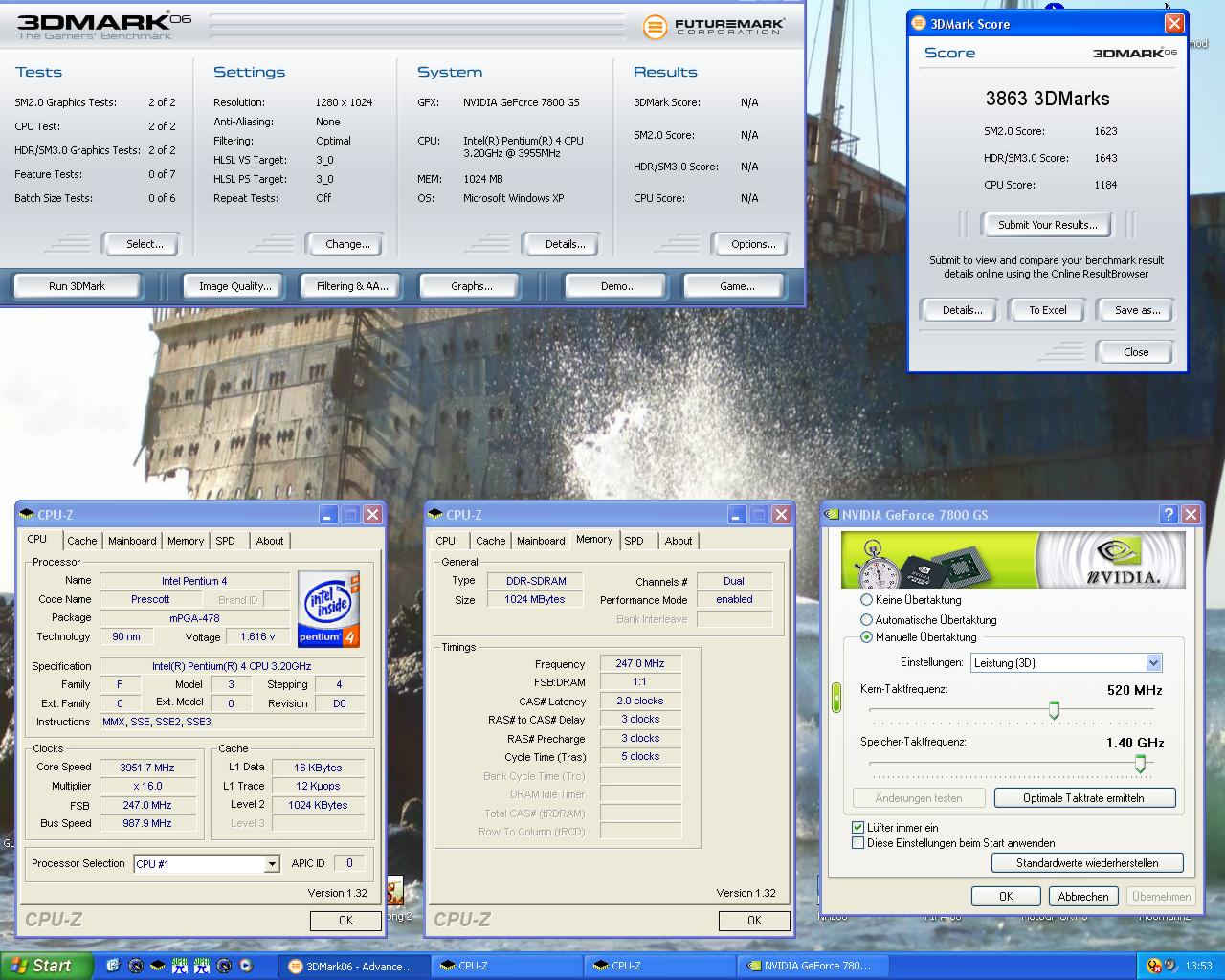Click Save as... in the Score window
The height and width of the screenshot is (980, 1225).
pyautogui.click(x=1137, y=310)
